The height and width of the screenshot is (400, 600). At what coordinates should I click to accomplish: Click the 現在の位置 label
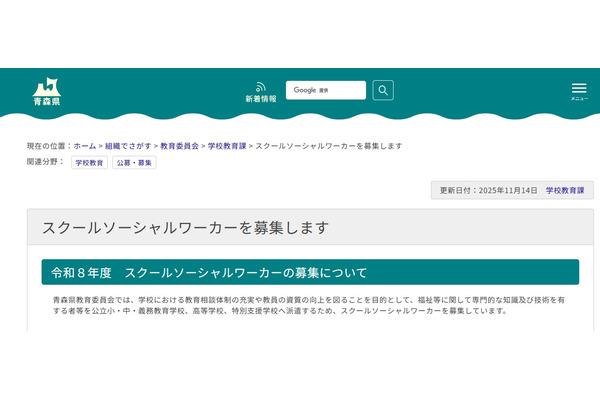click(x=48, y=146)
